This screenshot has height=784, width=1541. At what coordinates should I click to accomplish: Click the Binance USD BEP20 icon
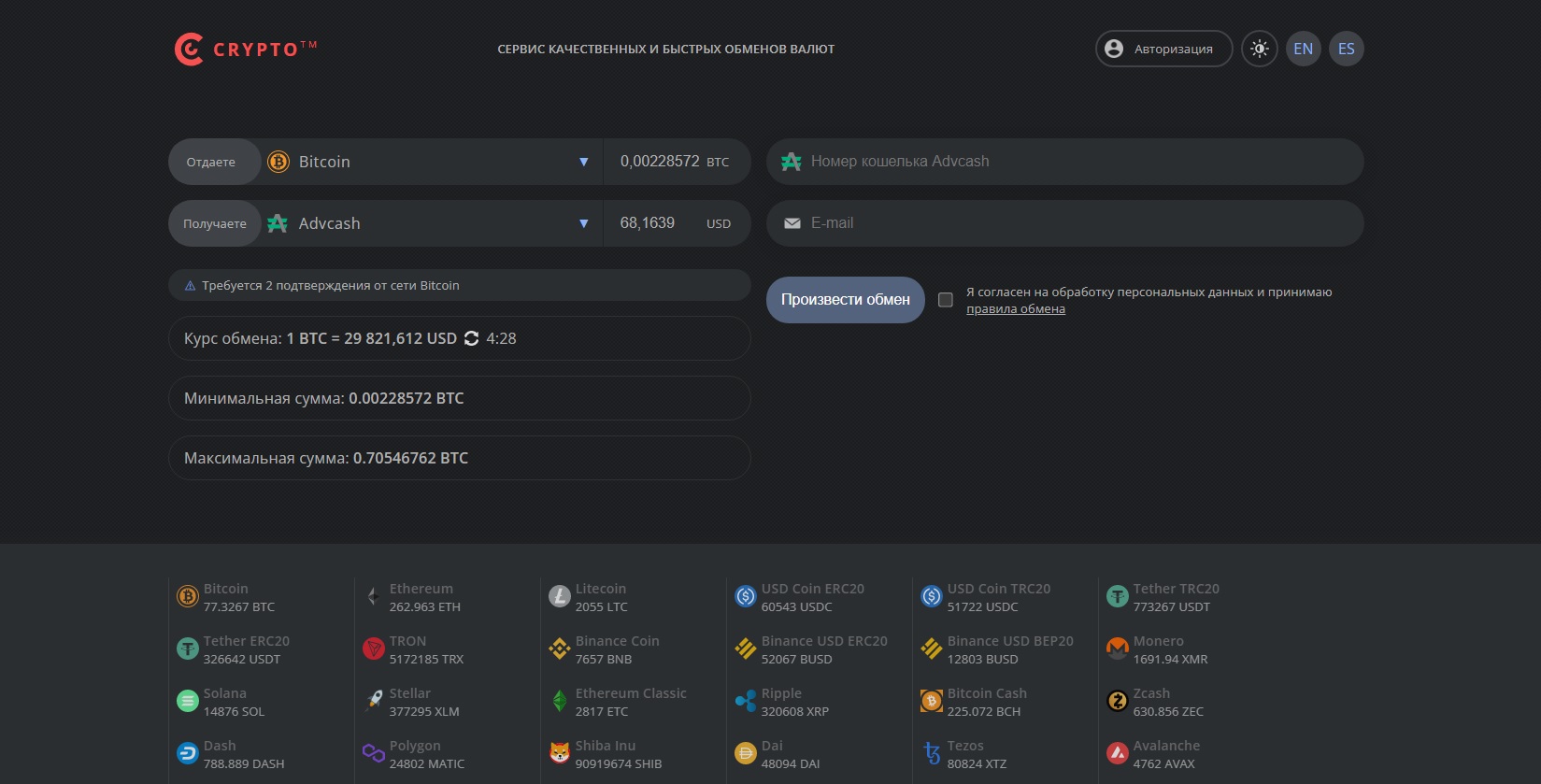[x=932, y=649]
